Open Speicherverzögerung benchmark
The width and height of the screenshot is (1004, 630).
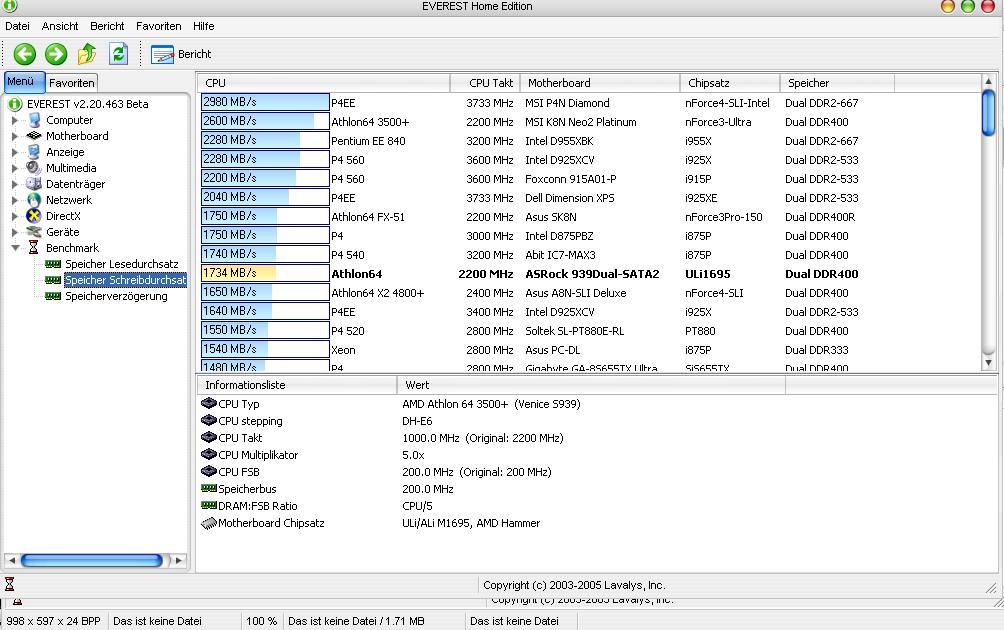pos(116,296)
